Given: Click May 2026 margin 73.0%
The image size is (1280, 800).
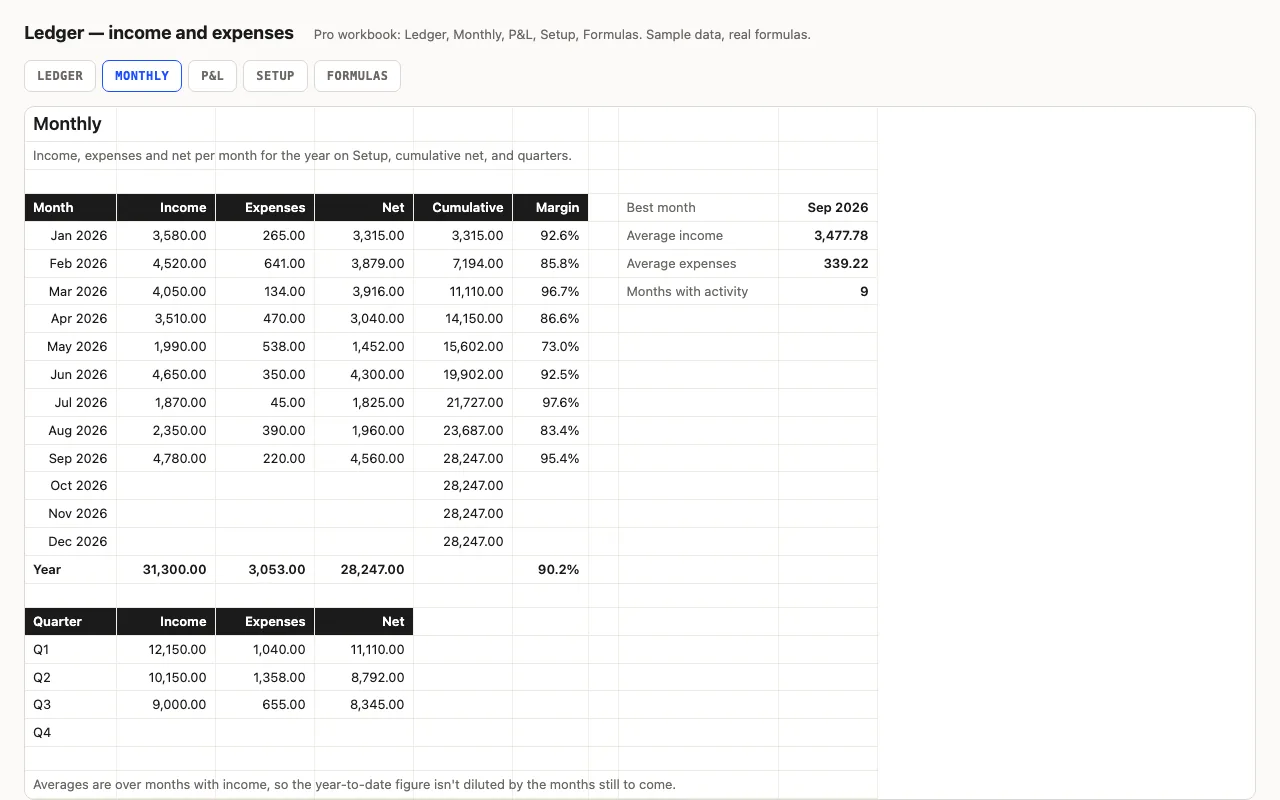Looking at the screenshot, I should pos(551,346).
